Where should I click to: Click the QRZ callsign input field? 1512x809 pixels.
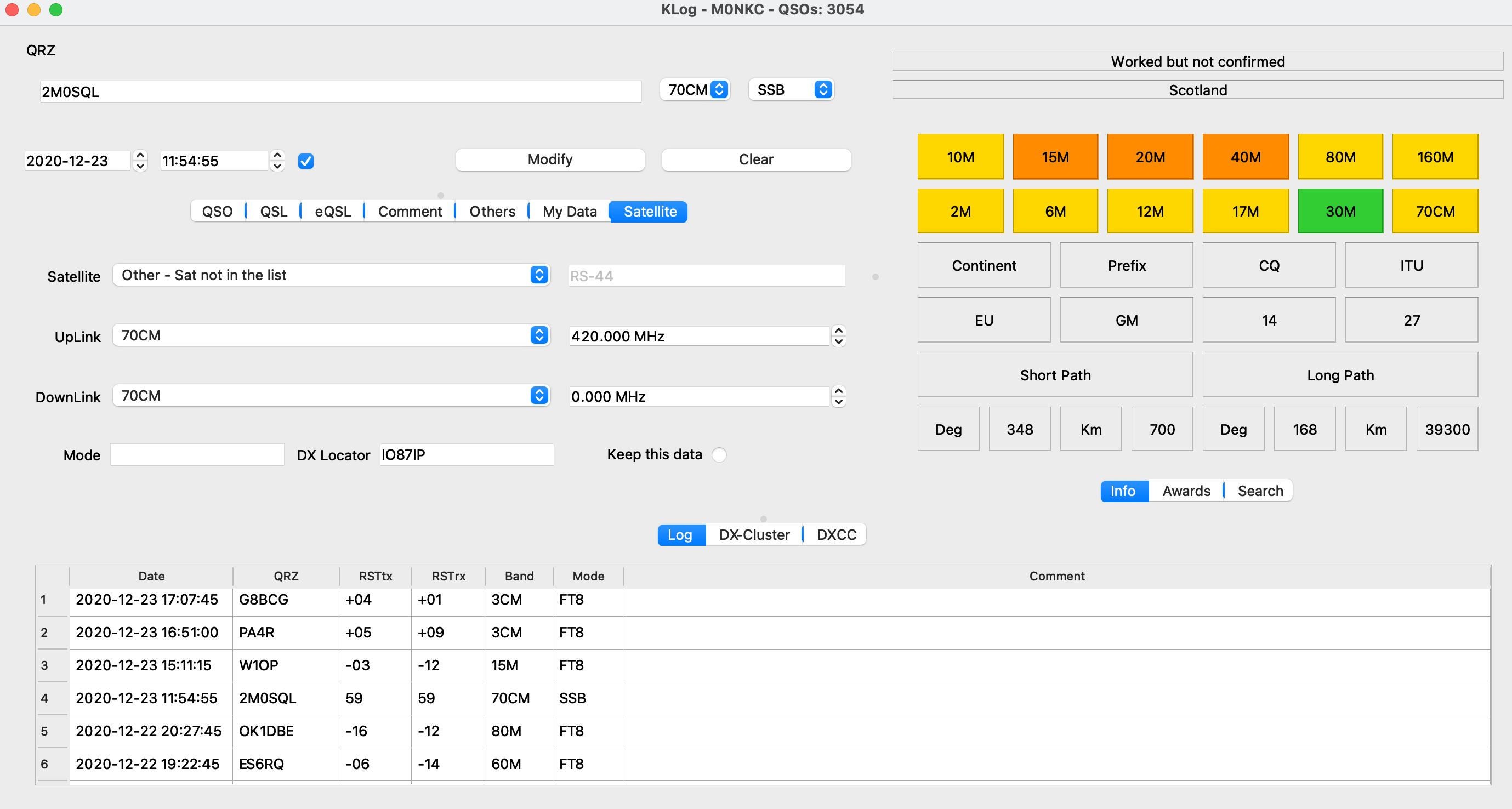point(340,92)
